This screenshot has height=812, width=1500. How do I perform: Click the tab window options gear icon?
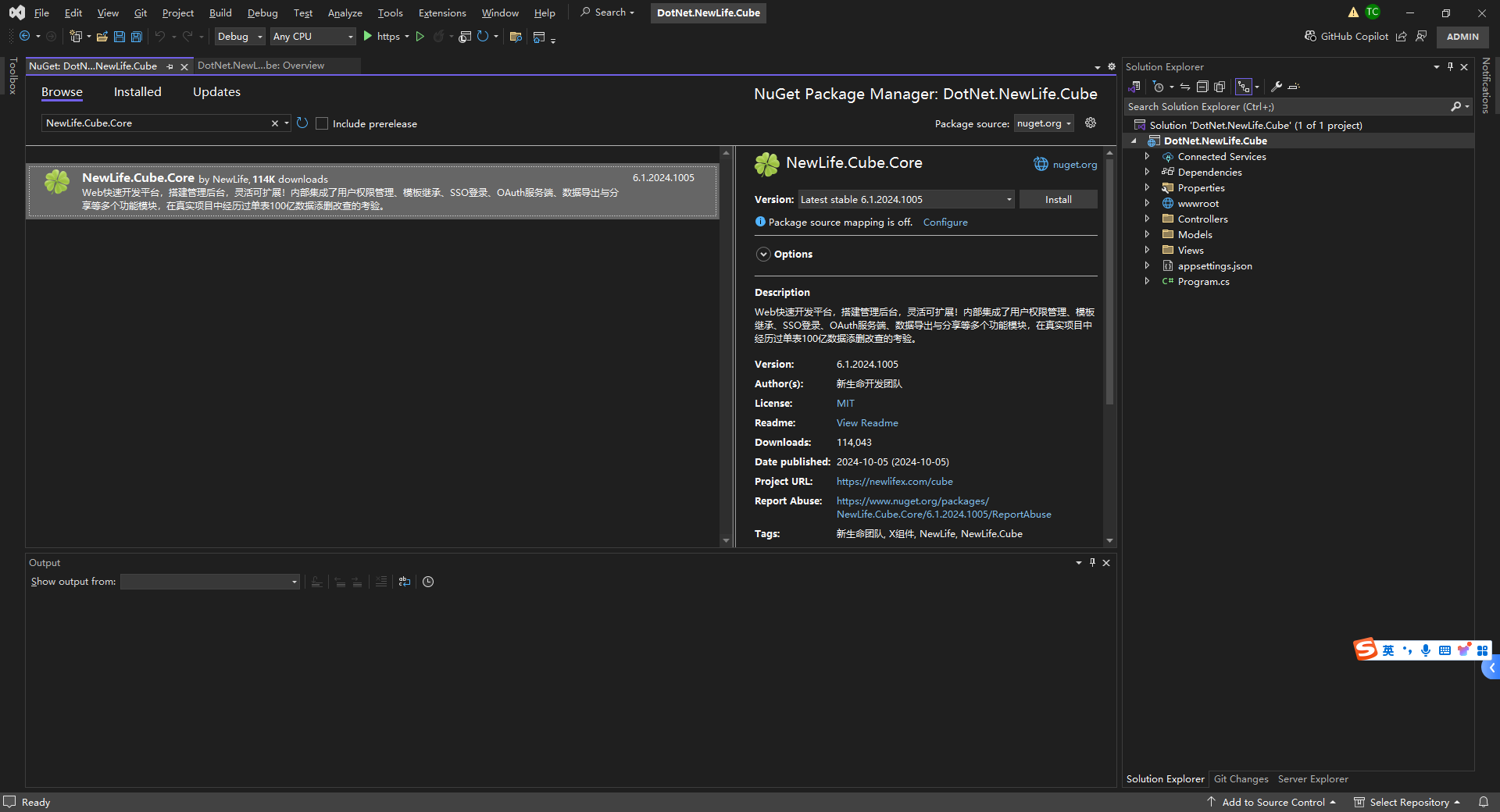pyautogui.click(x=1112, y=66)
